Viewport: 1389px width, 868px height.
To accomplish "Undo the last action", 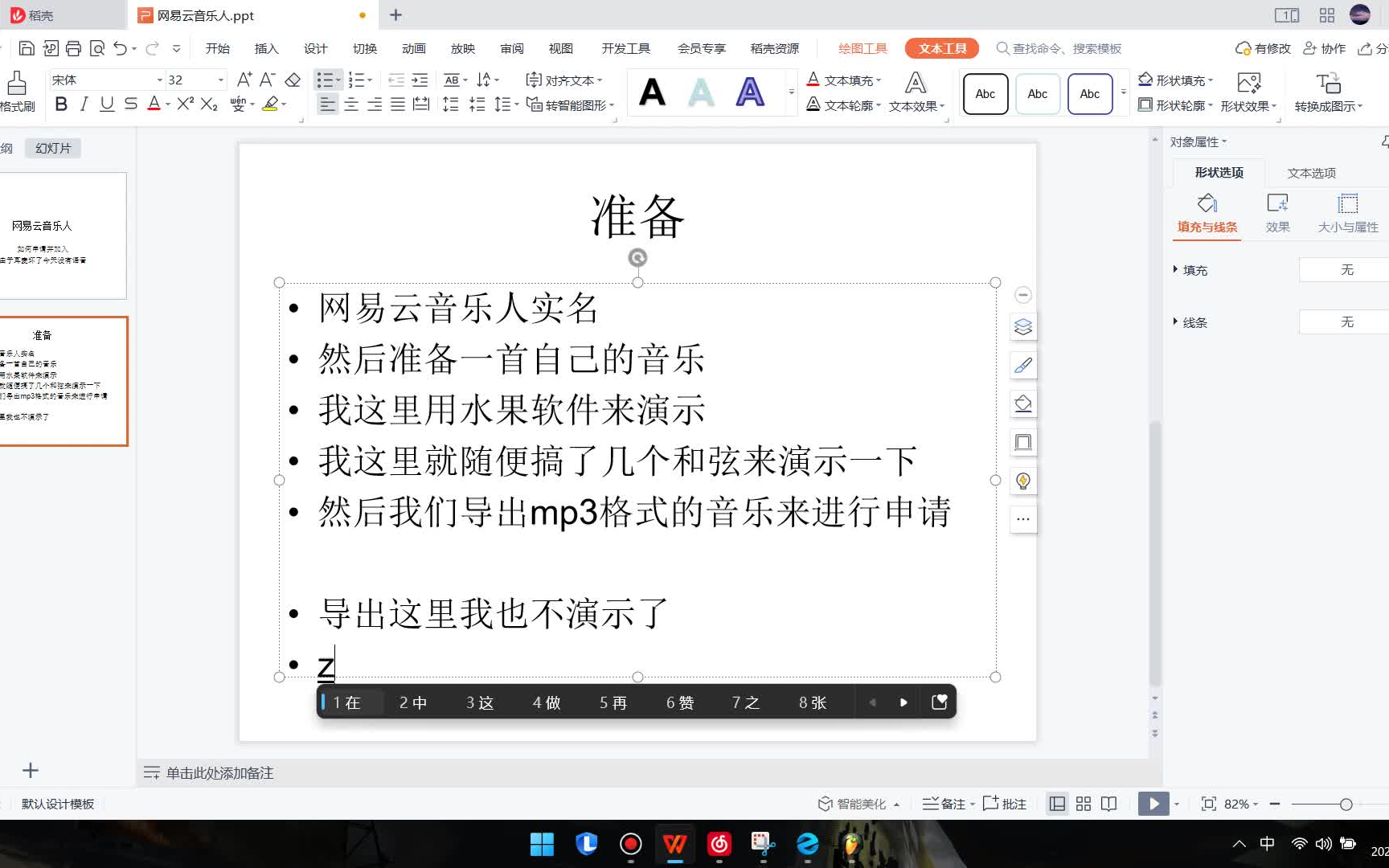I will (x=120, y=48).
